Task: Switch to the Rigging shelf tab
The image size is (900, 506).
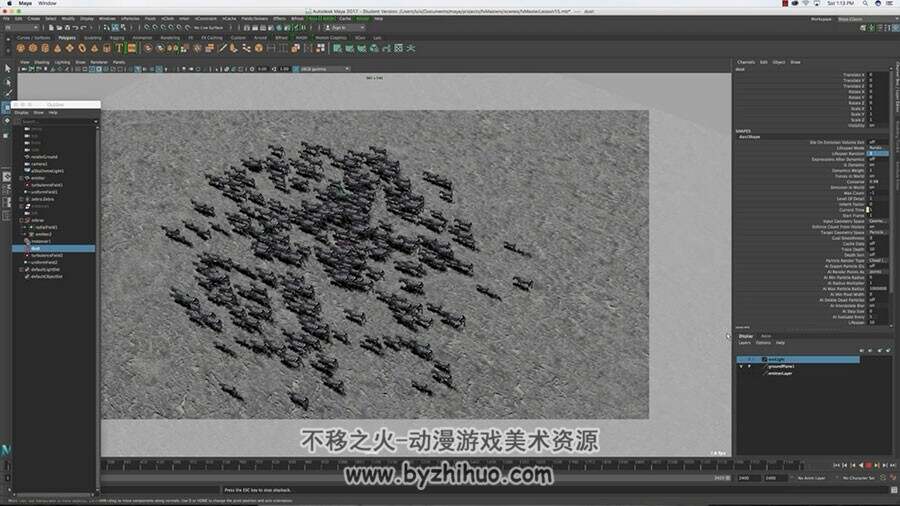Action: coord(117,38)
